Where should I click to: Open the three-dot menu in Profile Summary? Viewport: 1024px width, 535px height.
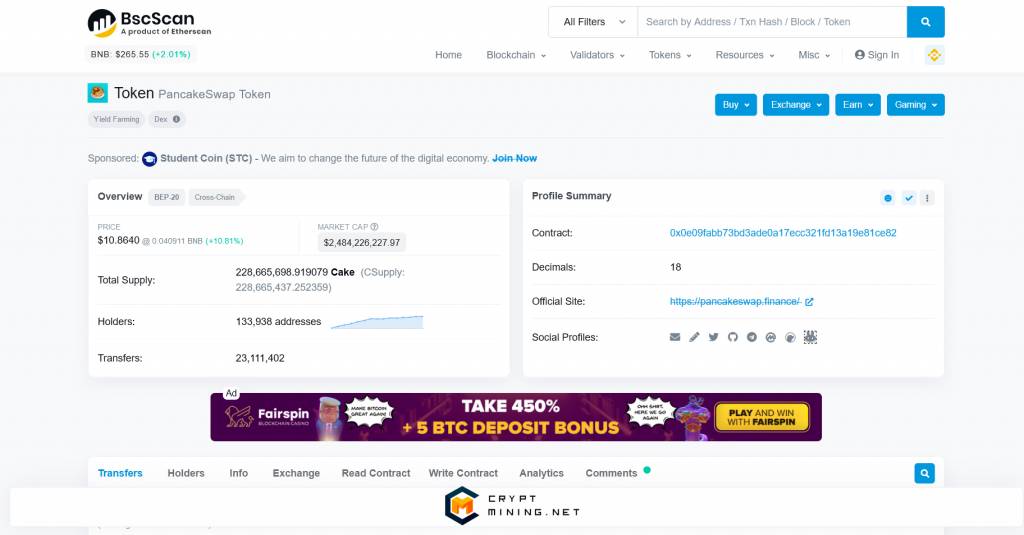[x=927, y=198]
